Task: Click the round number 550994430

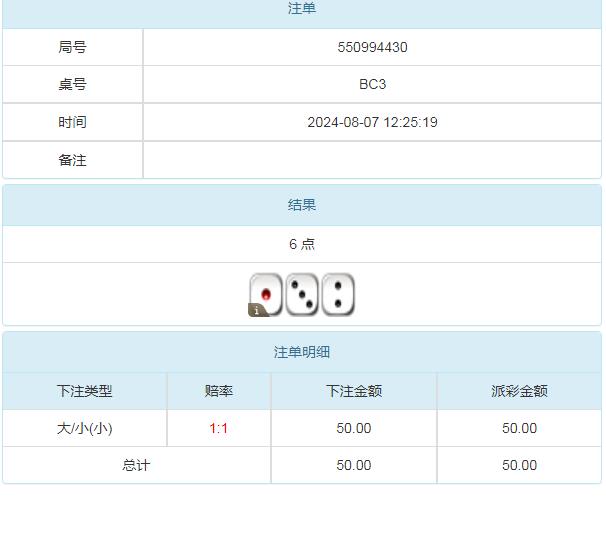Action: tap(372, 47)
